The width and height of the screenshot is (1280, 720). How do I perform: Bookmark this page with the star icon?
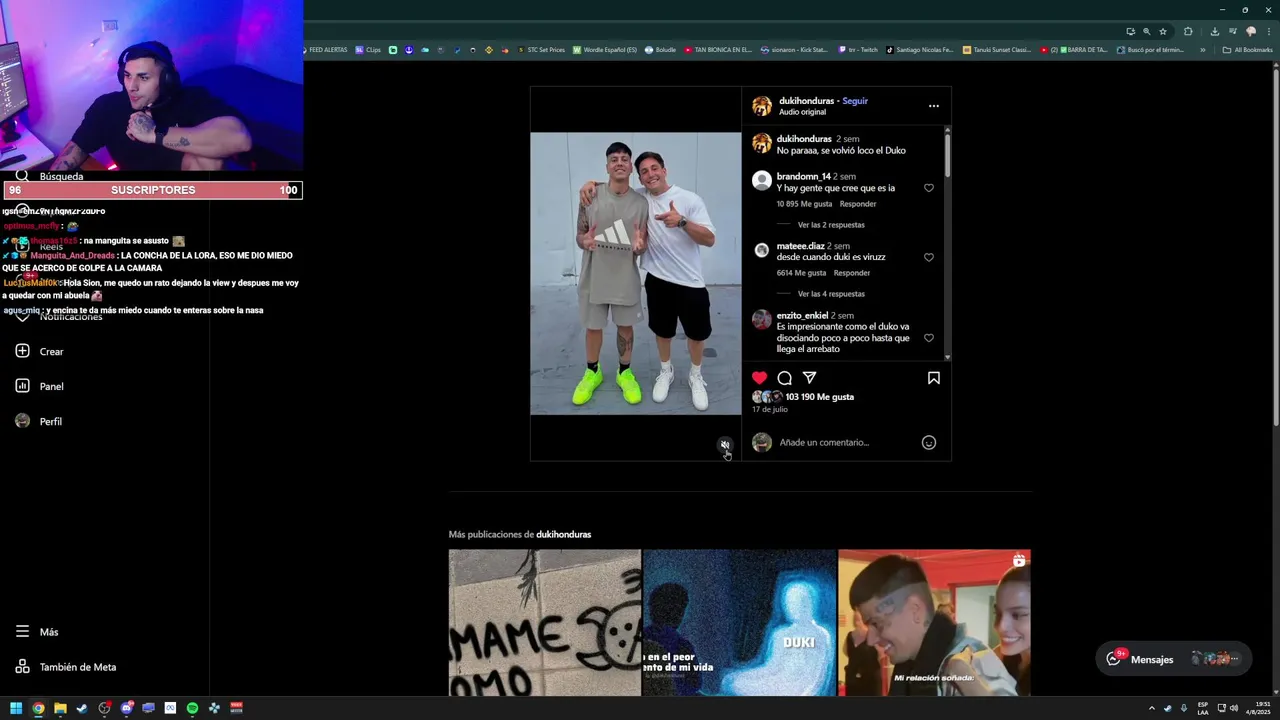click(x=1163, y=31)
